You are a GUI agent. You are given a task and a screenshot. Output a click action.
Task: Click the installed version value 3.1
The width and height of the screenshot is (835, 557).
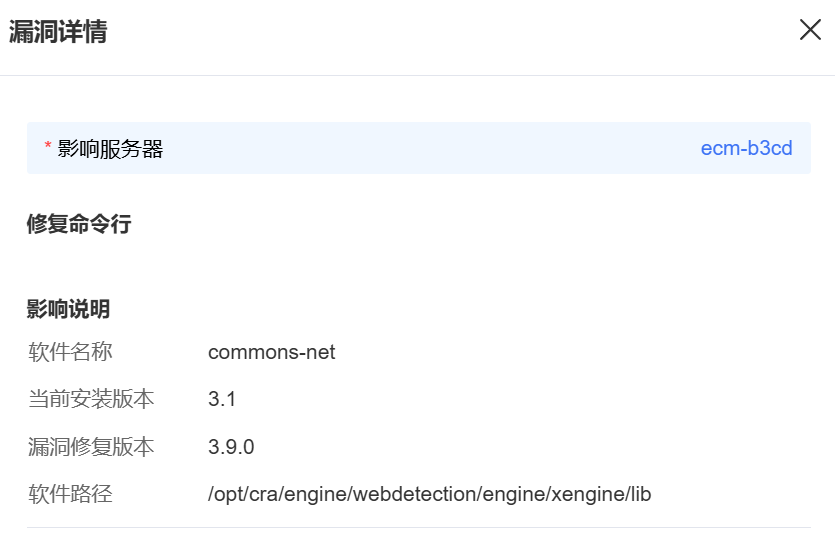[222, 399]
